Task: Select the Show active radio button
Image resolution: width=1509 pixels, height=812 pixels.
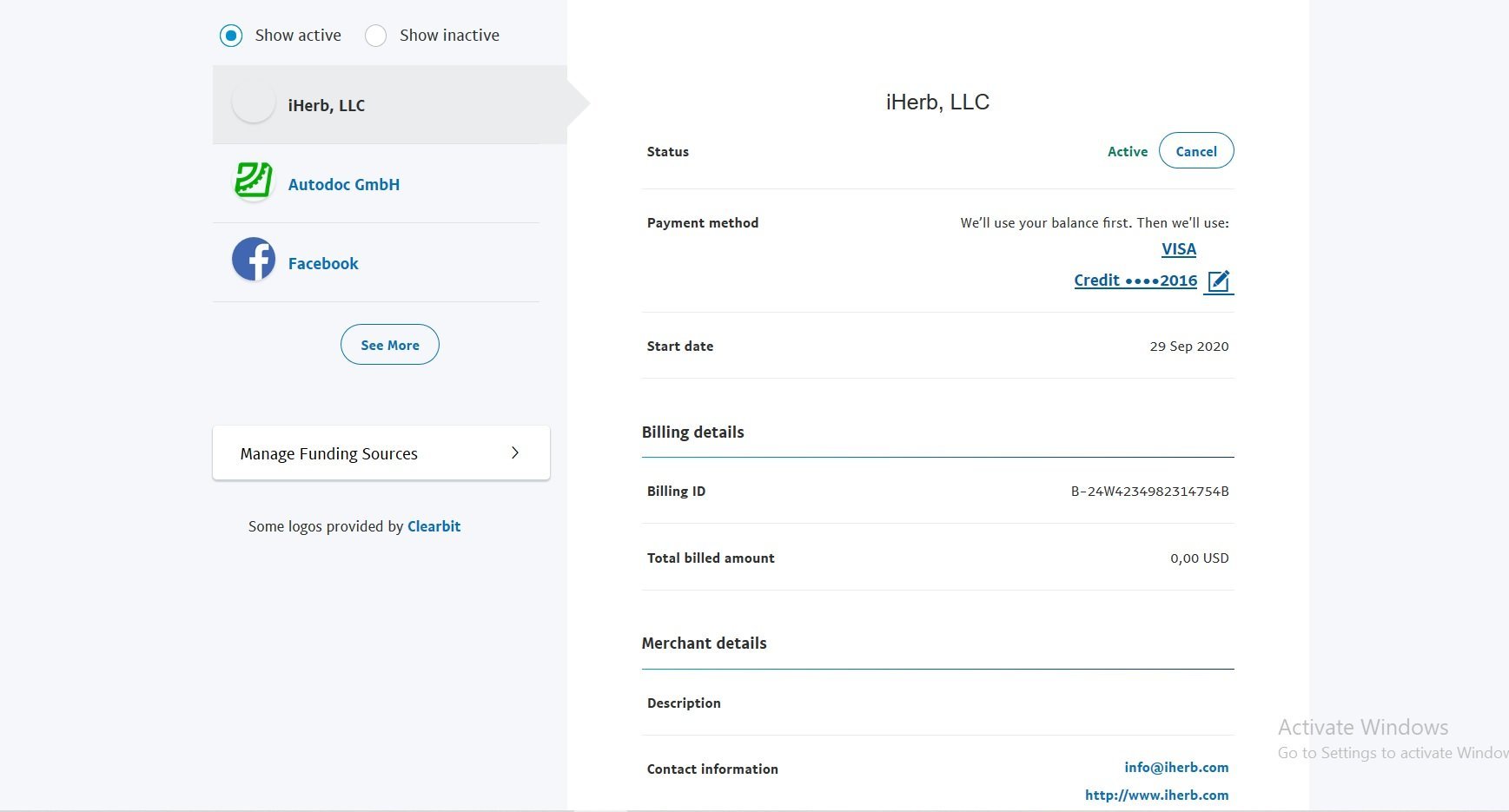Action: 231,36
